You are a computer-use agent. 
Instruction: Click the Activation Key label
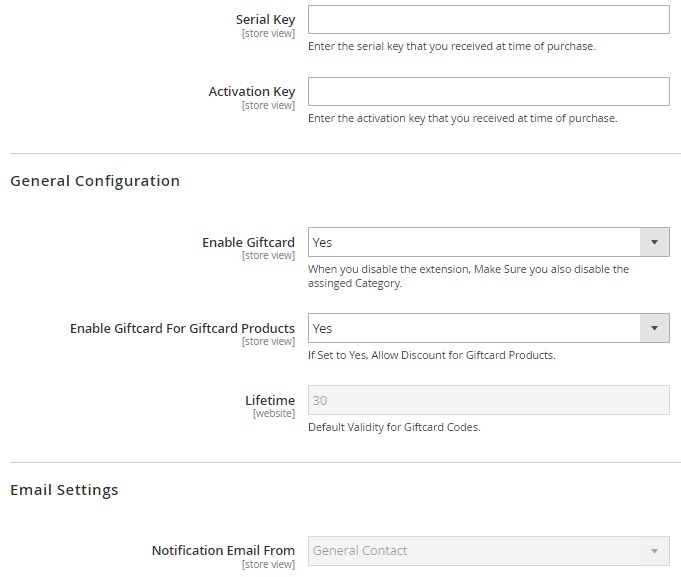pos(251,92)
